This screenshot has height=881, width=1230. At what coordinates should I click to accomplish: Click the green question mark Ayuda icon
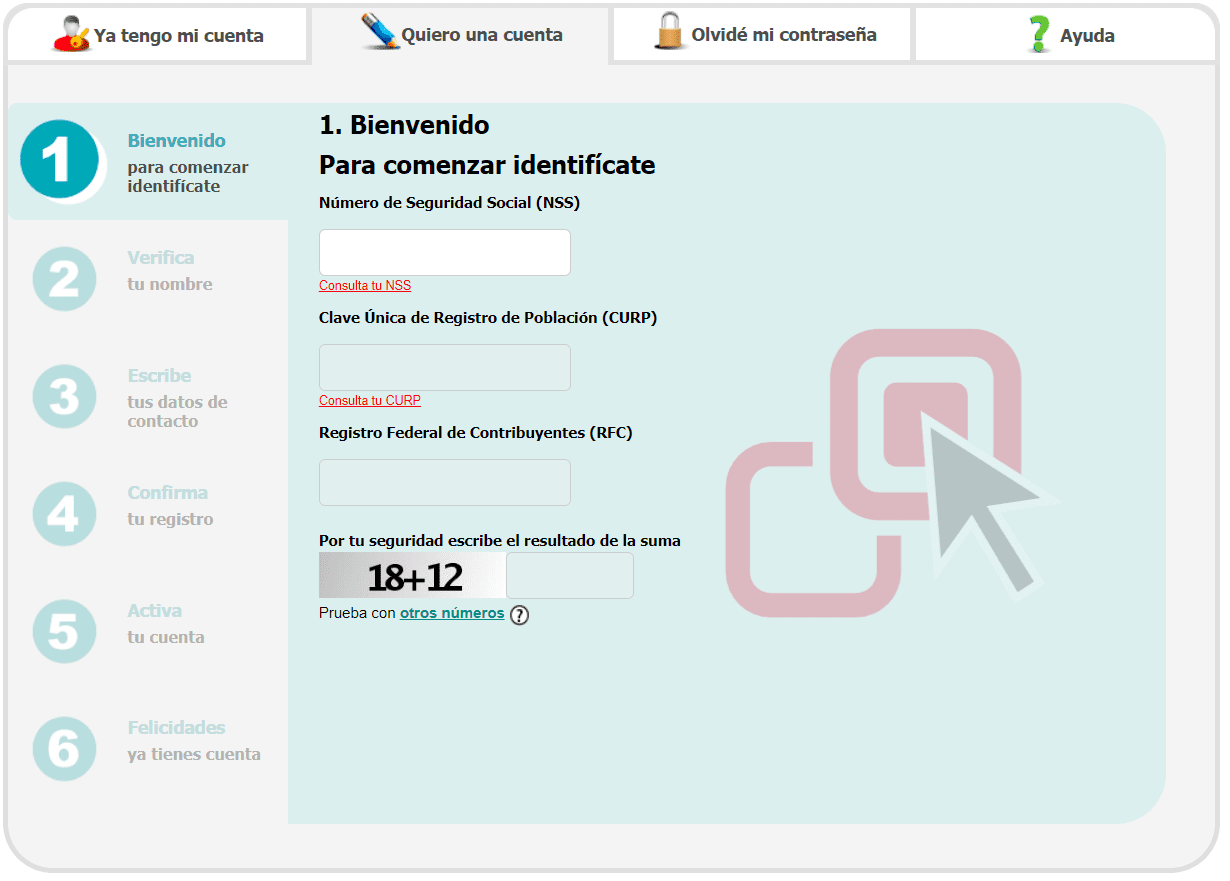click(1040, 34)
